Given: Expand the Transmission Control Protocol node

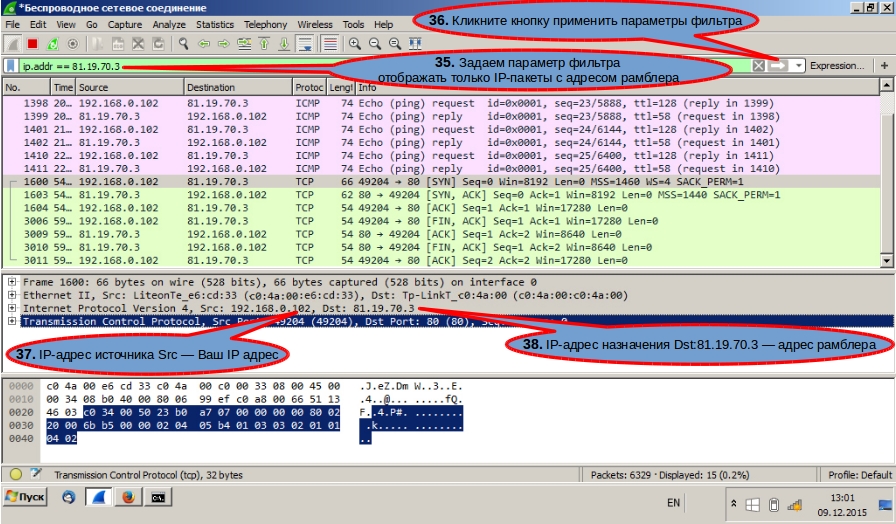Looking at the screenshot, I should 11,321.
